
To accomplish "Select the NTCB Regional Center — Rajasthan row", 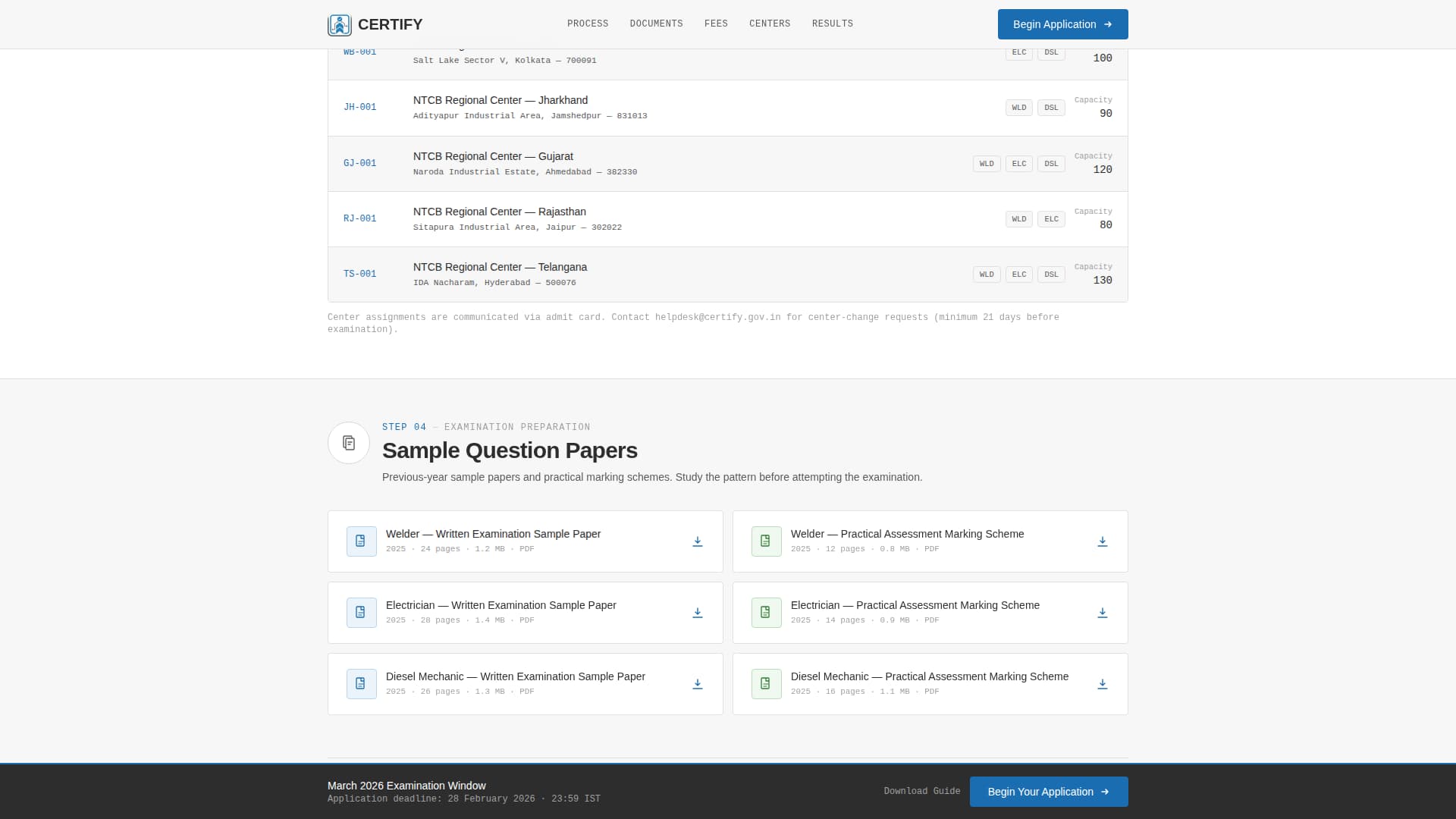I will [x=728, y=219].
